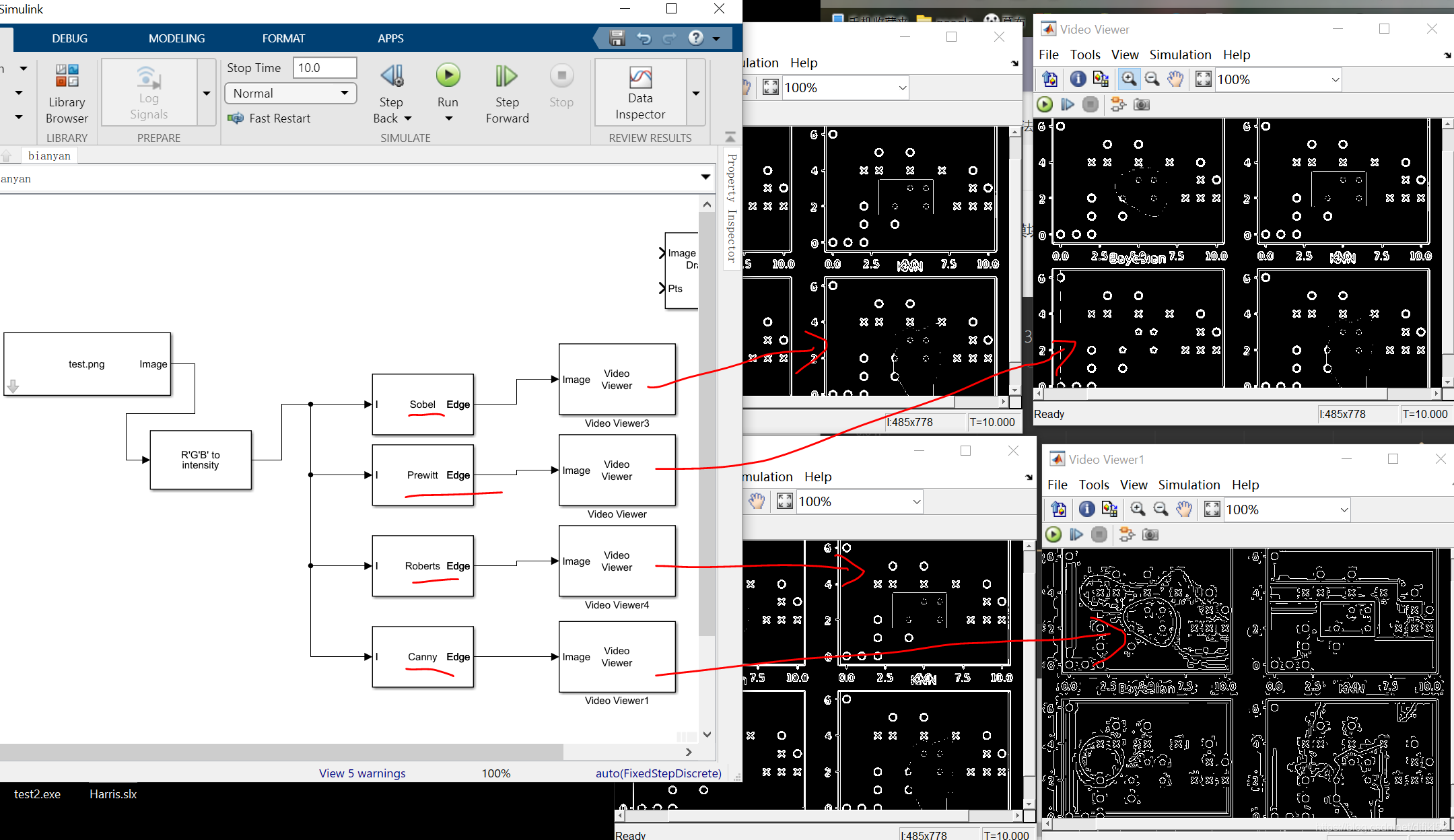Select the bianyan model tab
Screen dimensions: 1454x840
pyautogui.click(x=49, y=155)
